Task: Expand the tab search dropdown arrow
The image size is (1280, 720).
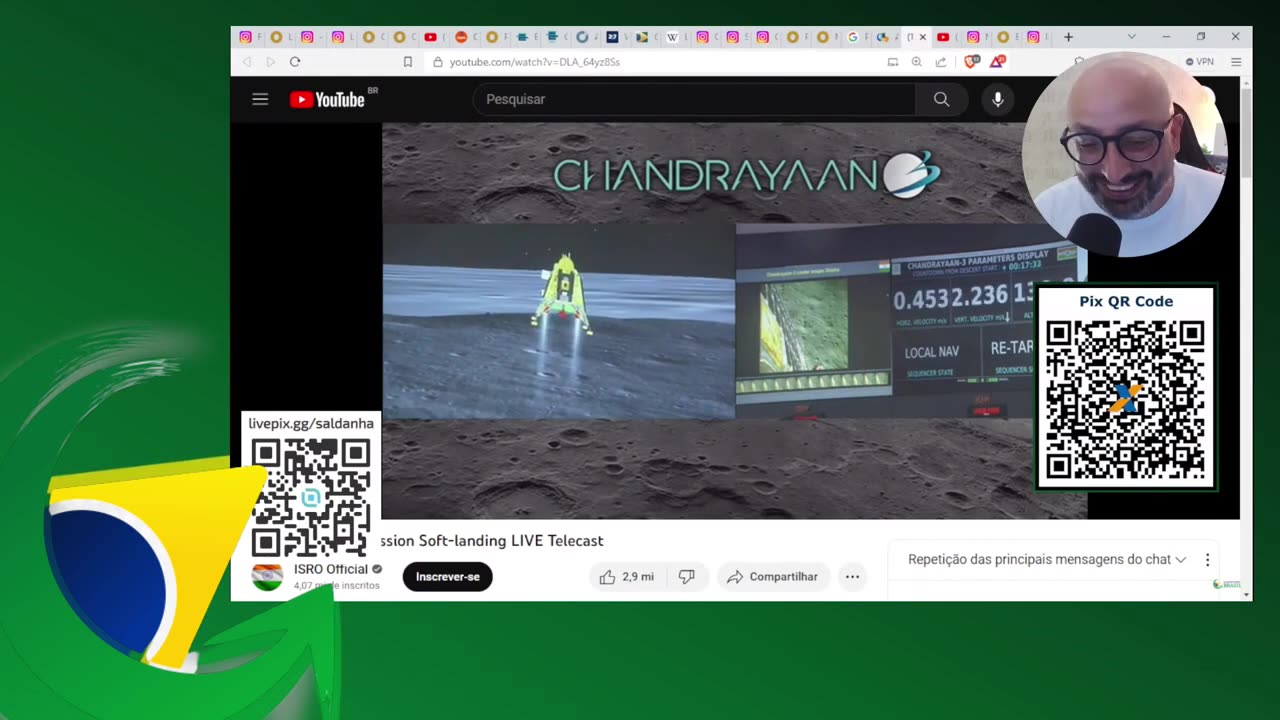Action: [1132, 37]
